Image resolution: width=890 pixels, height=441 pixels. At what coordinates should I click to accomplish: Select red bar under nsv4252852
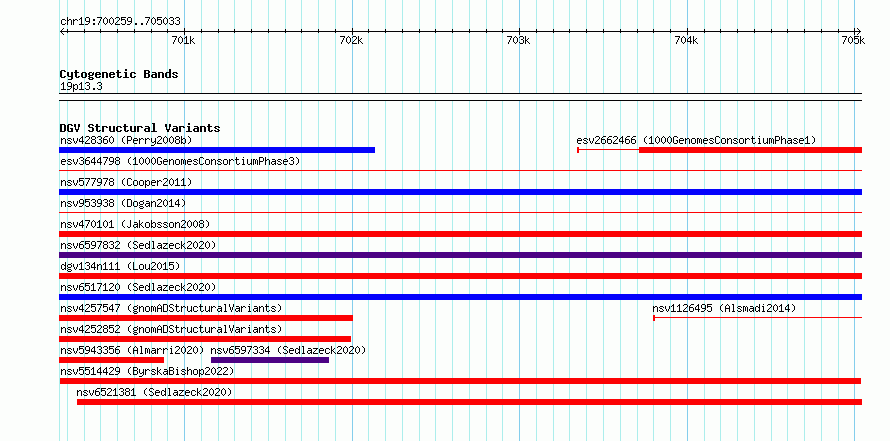pyautogui.click(x=205, y=339)
